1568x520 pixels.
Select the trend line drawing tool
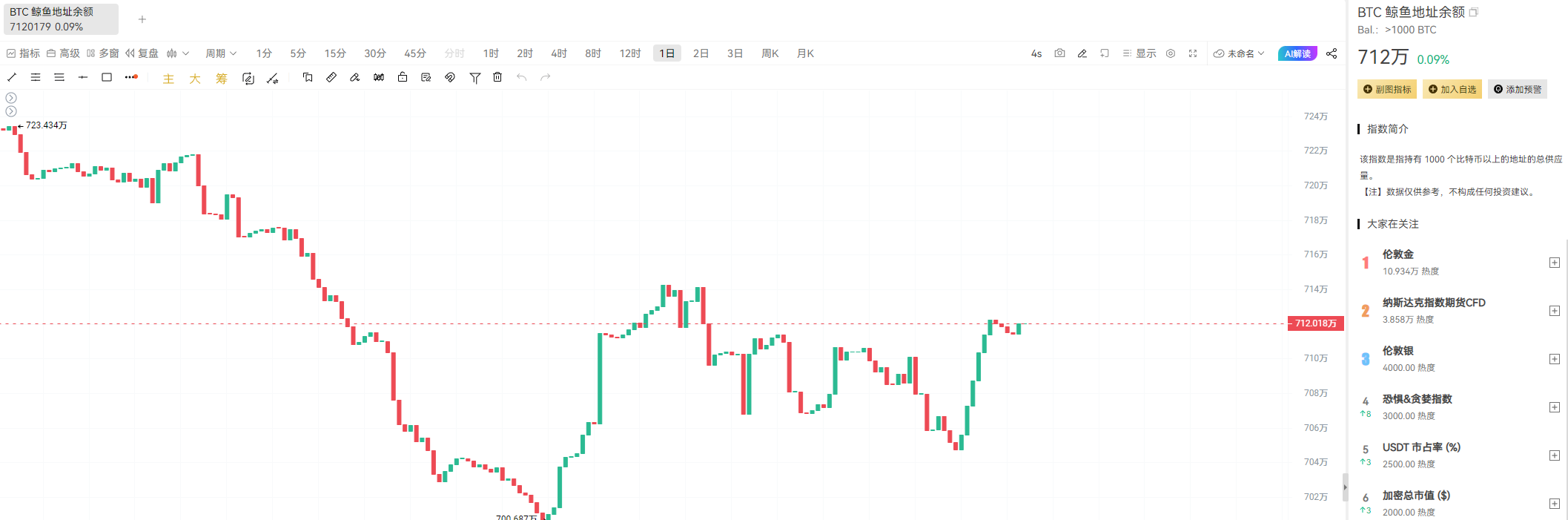12,77
